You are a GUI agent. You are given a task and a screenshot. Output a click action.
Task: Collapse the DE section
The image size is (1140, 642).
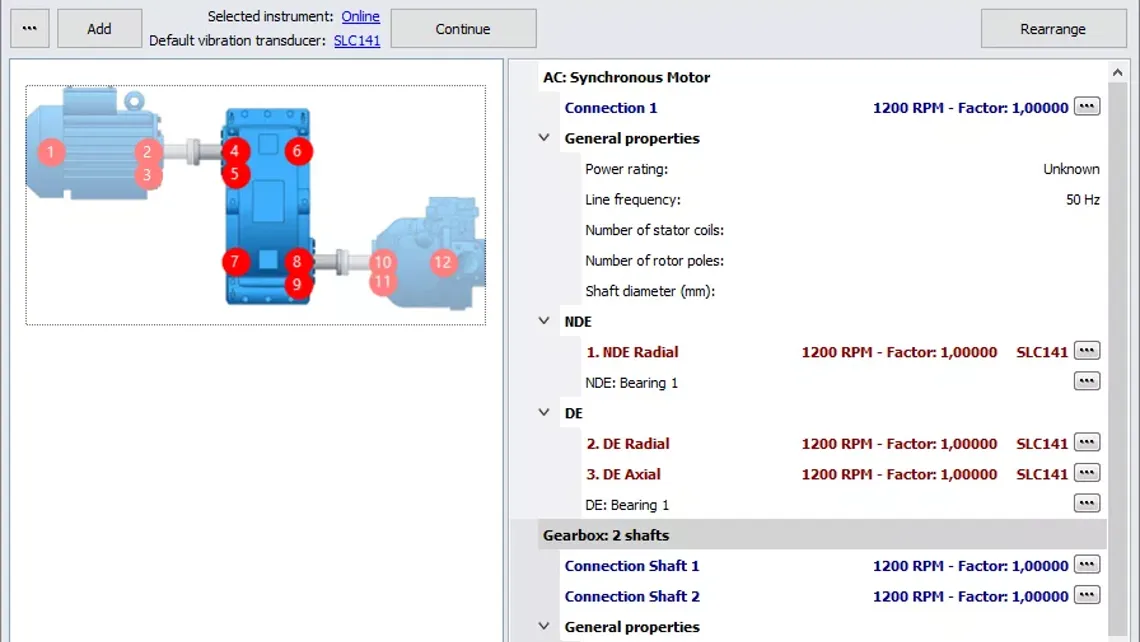(x=544, y=412)
